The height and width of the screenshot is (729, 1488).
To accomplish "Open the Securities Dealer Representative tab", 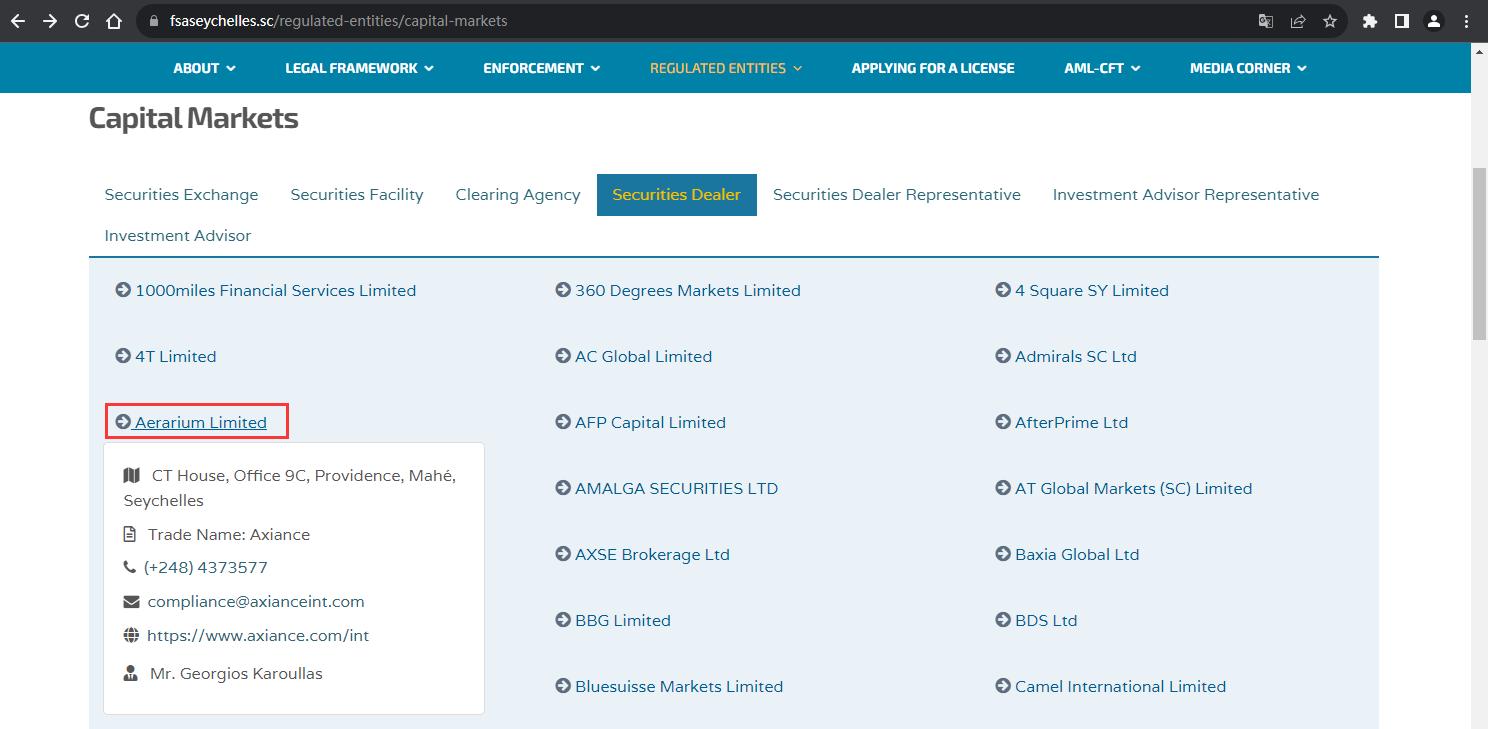I will (x=897, y=194).
